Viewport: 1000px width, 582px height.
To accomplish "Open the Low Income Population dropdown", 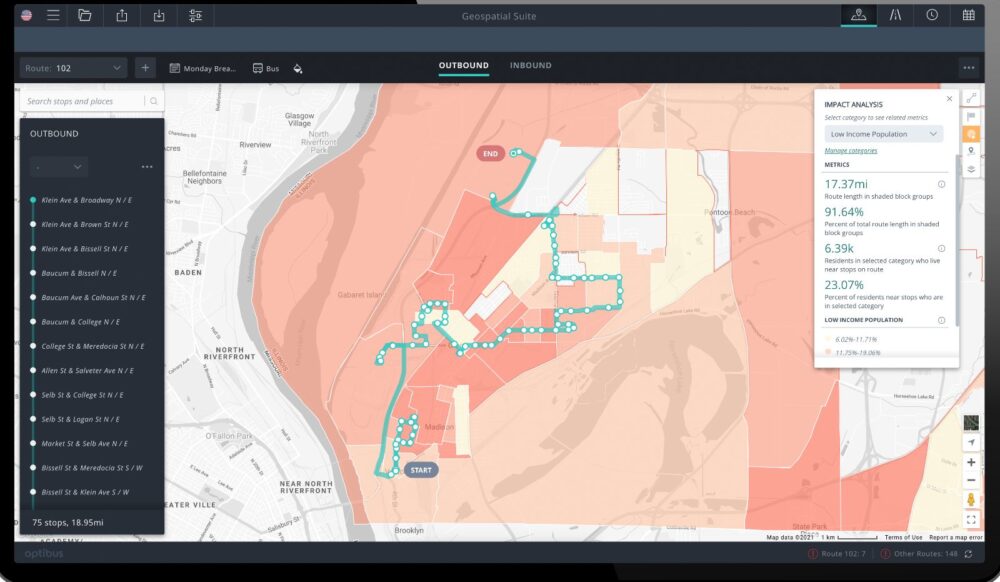I will (x=883, y=134).
